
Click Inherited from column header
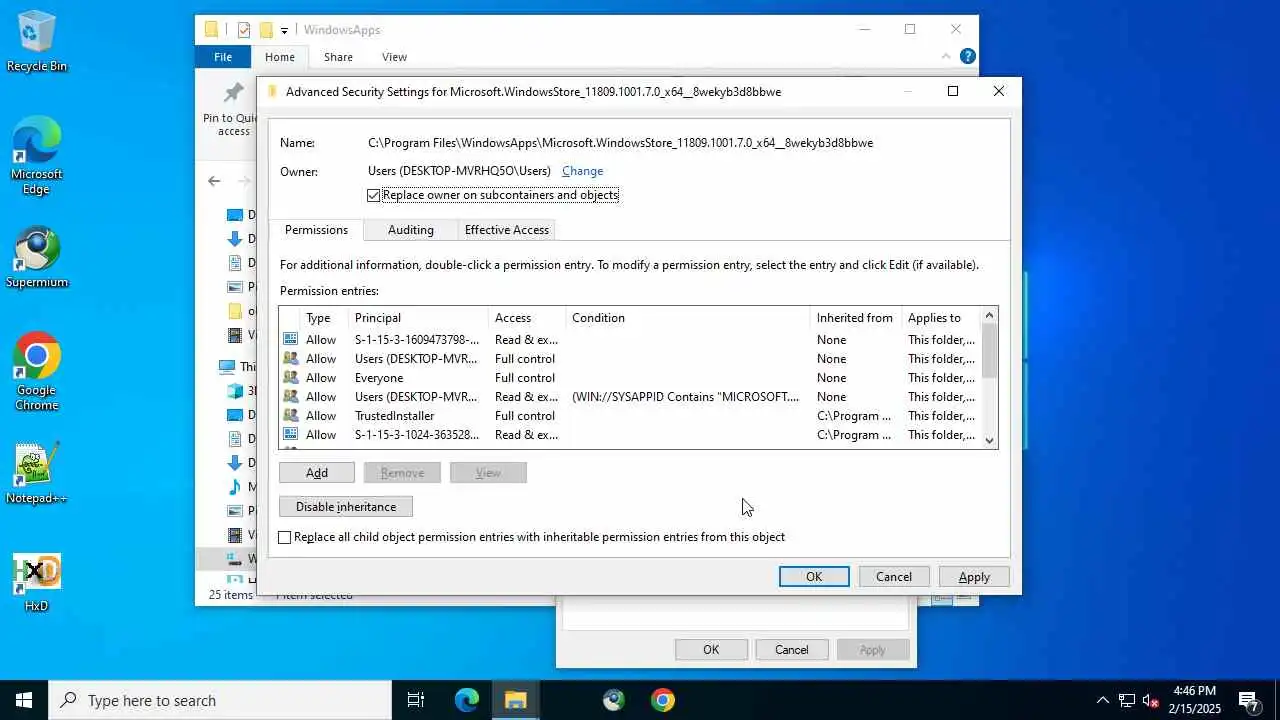pos(854,318)
